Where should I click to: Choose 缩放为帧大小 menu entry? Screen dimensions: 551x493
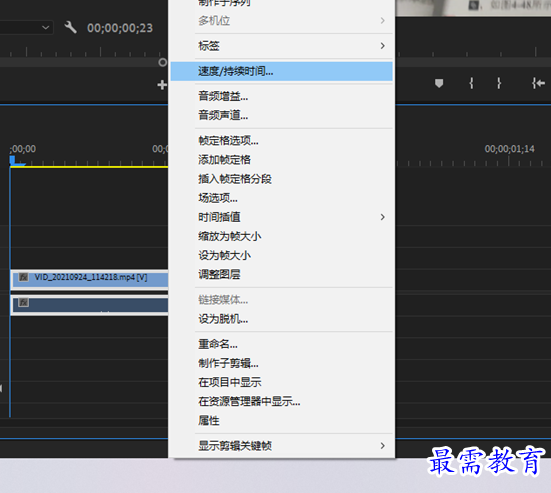(281, 236)
